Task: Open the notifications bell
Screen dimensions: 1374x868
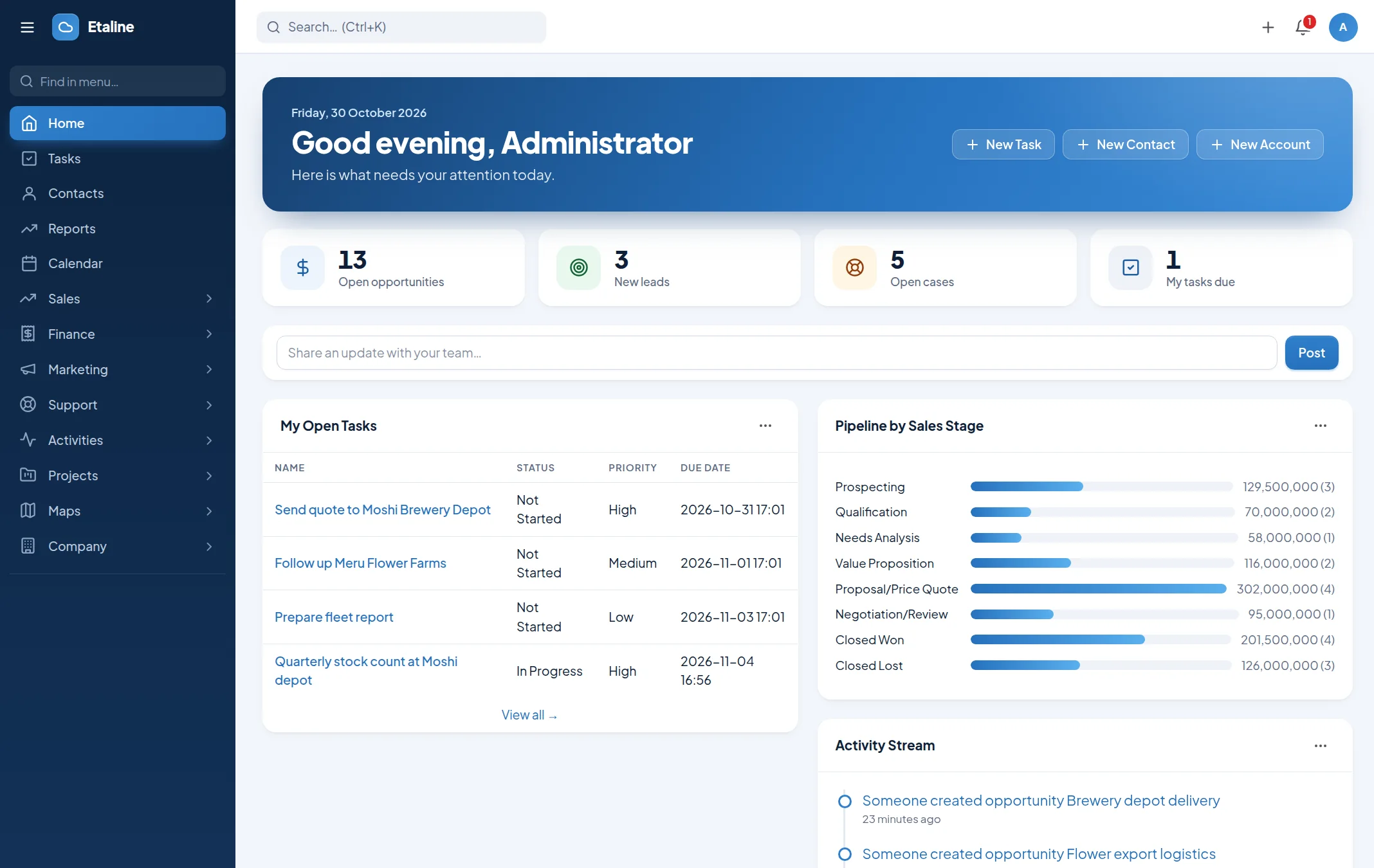Action: 1303,27
